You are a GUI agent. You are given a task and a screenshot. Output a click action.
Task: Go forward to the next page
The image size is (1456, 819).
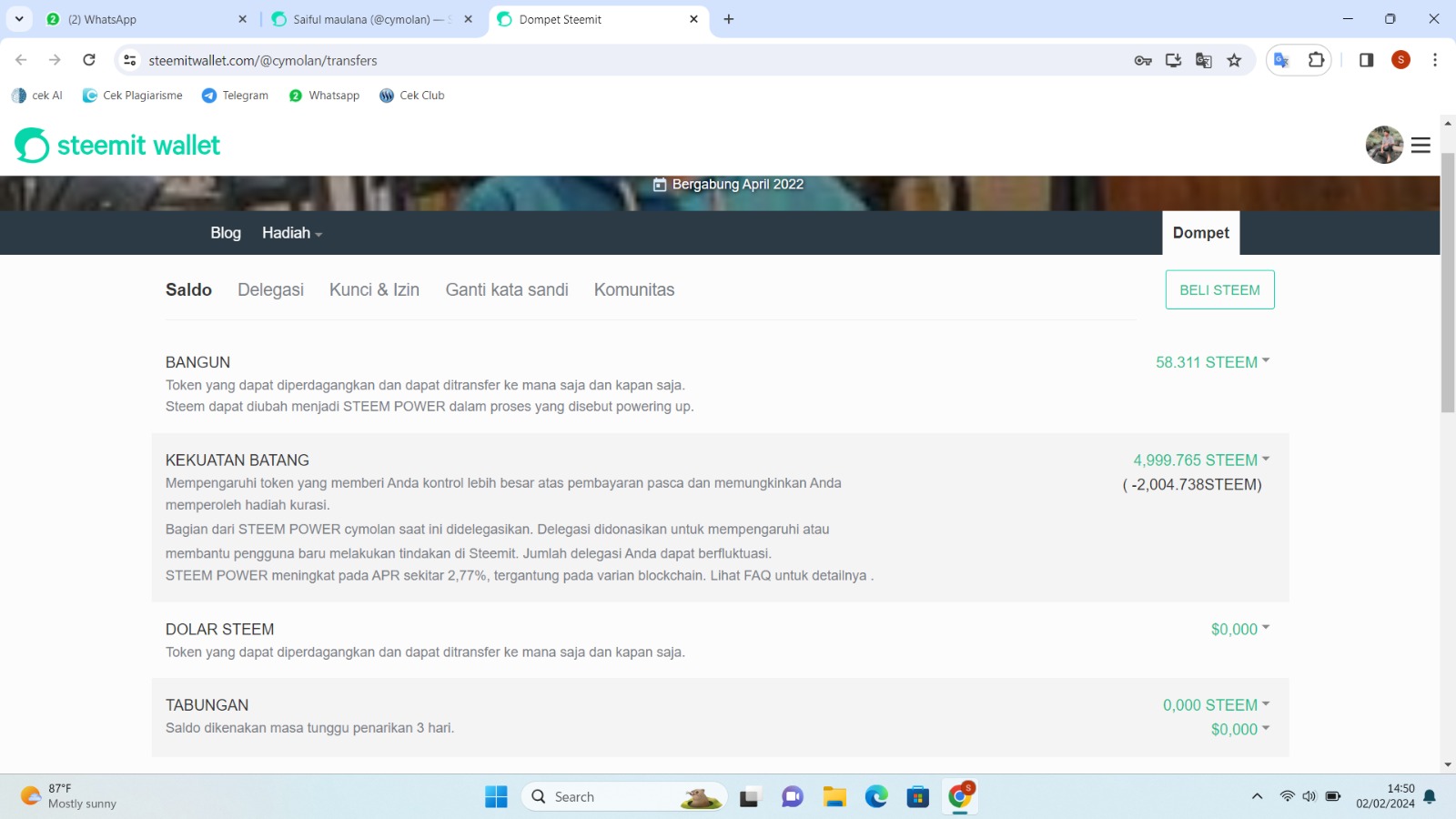[55, 60]
